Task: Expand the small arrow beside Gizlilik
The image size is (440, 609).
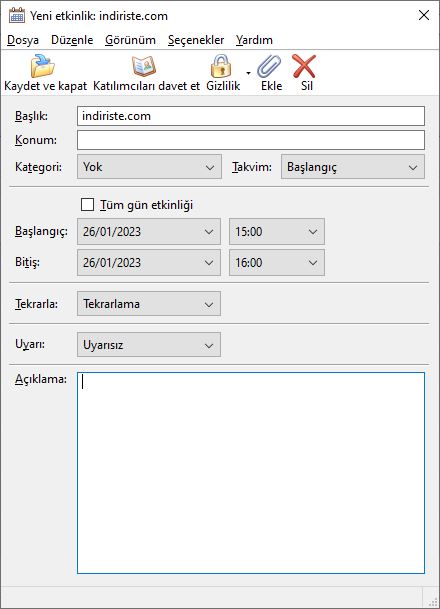Action: [x=249, y=73]
